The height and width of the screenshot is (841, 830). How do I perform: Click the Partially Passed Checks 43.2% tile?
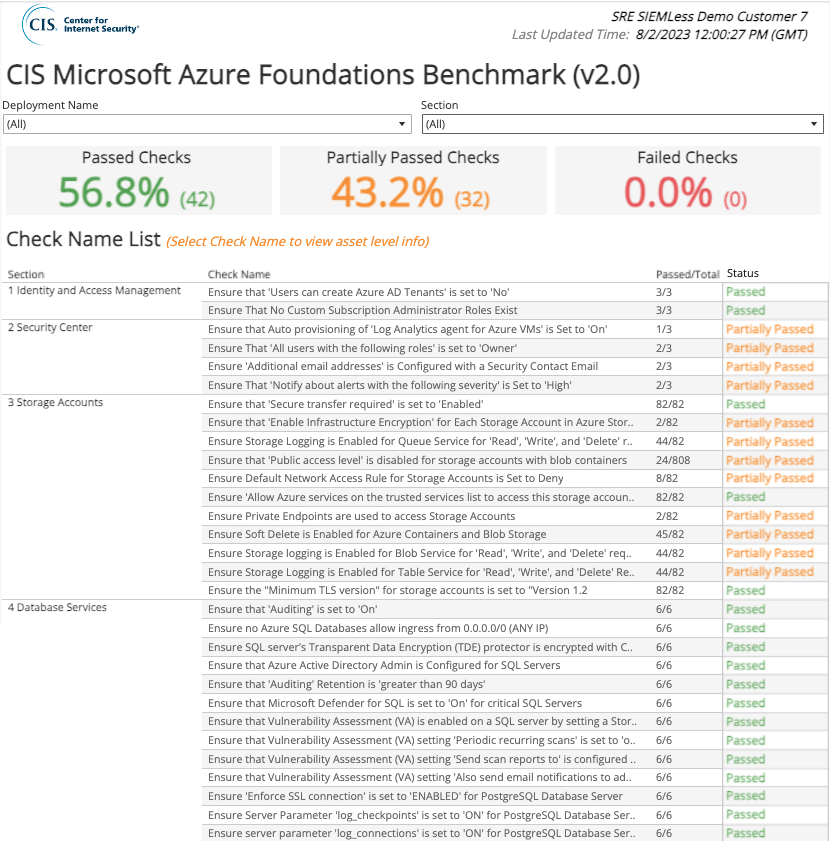coord(413,181)
